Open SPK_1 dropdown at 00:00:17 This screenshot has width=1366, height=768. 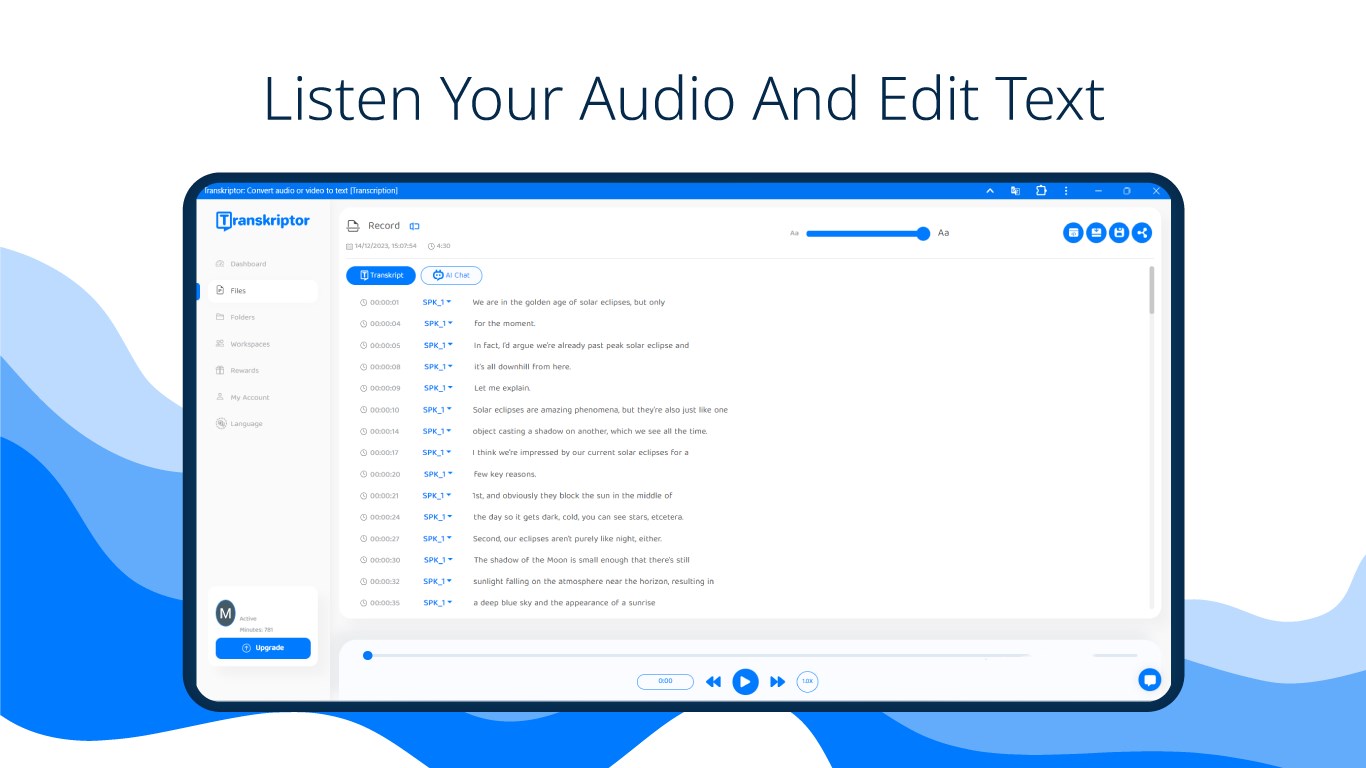coord(437,452)
